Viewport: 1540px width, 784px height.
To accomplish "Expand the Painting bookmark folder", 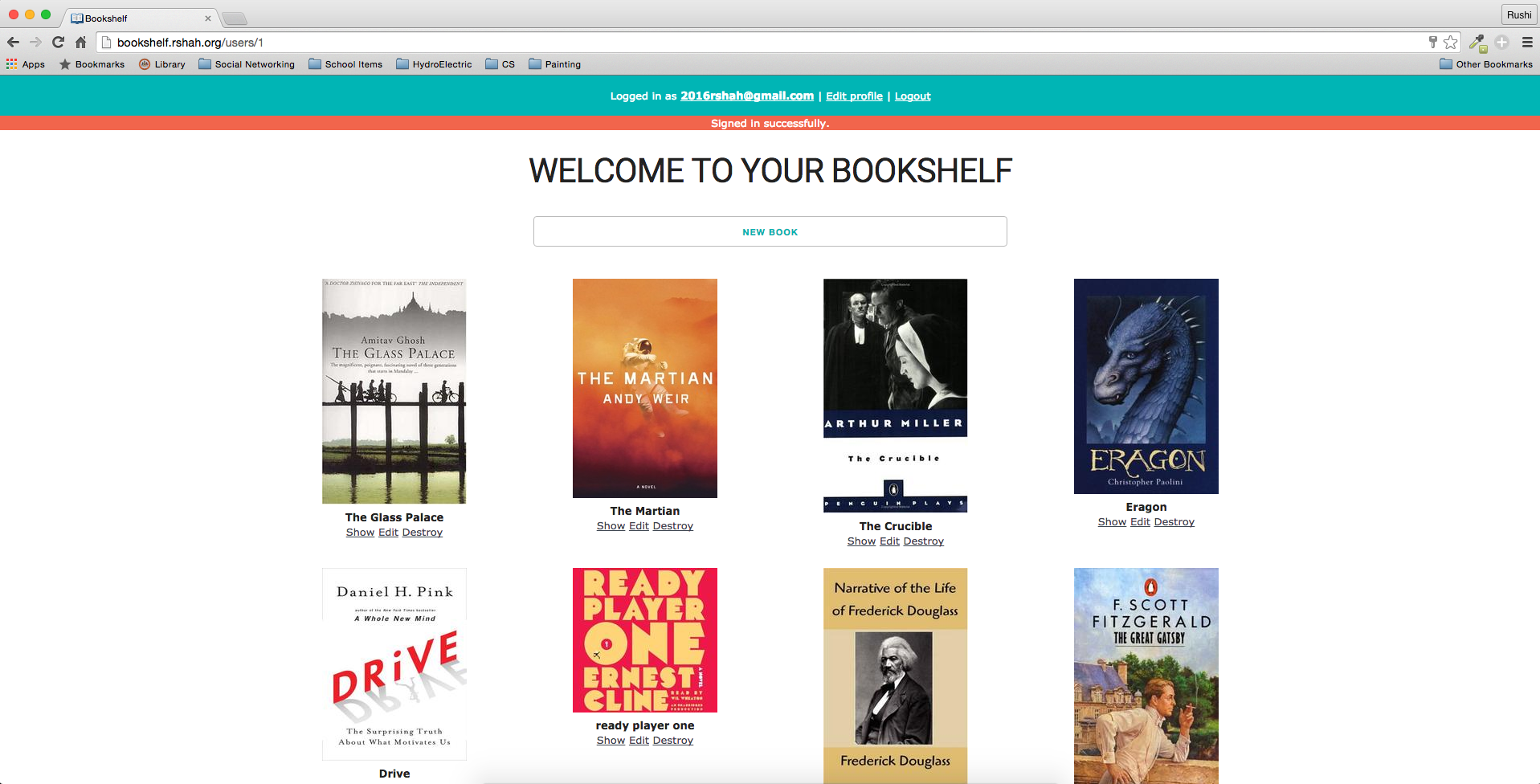I will [554, 64].
